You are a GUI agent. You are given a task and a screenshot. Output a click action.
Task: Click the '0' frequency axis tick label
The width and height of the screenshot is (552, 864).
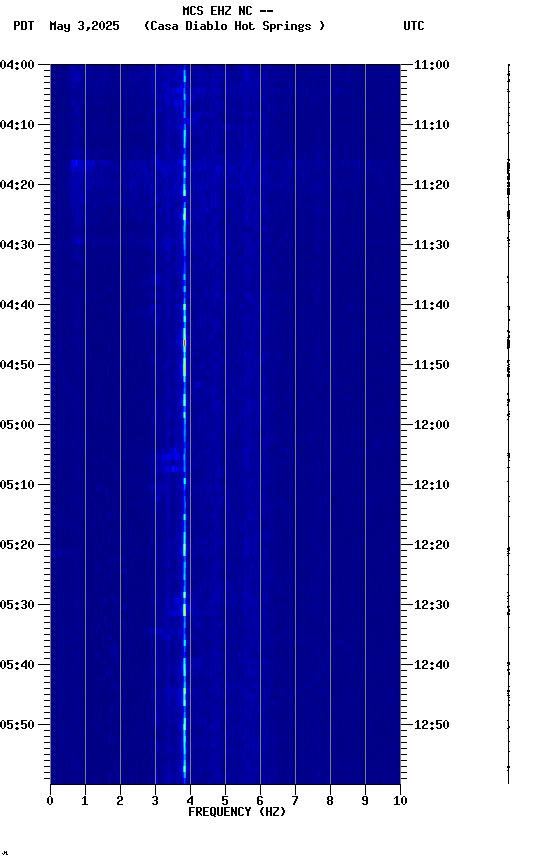point(50,801)
